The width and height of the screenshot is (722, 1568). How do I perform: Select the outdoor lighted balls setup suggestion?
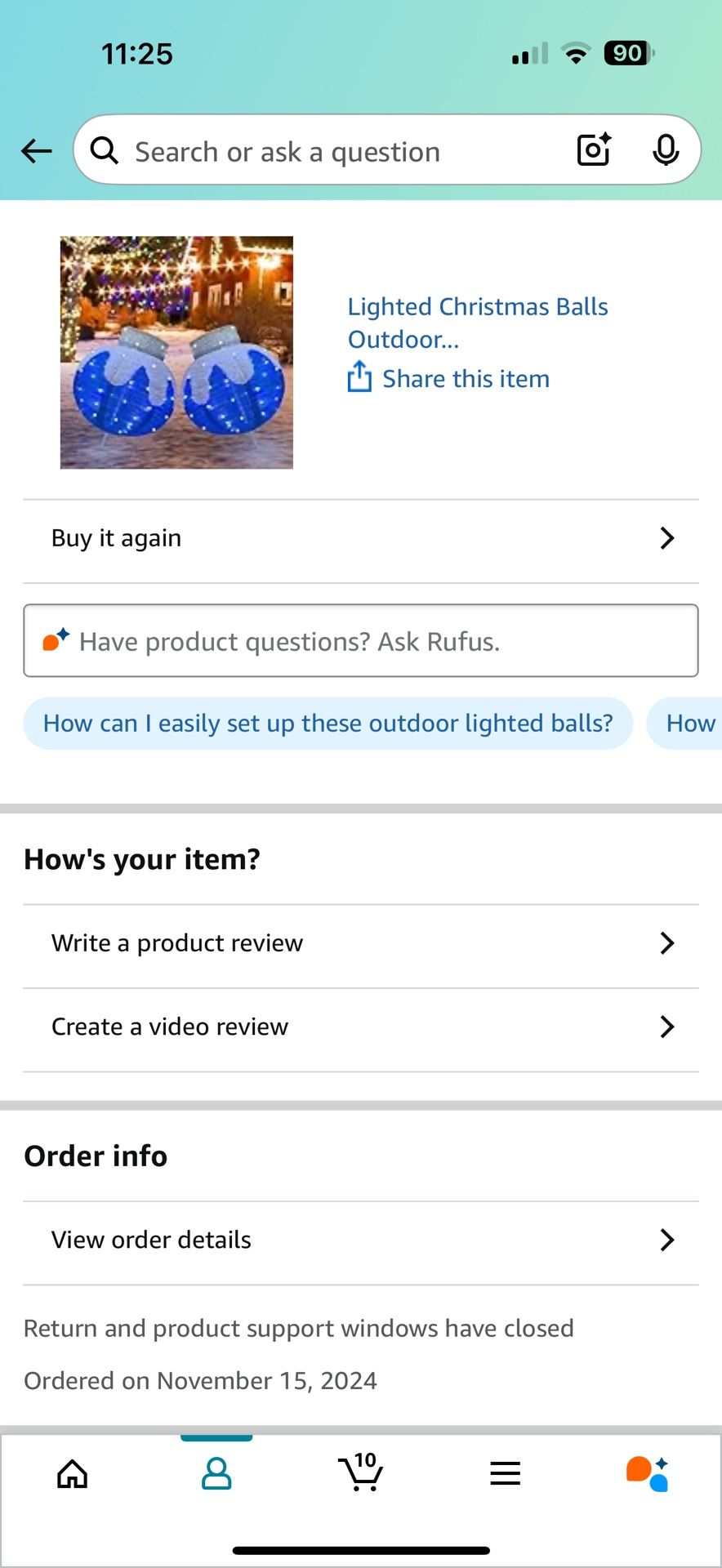click(328, 724)
